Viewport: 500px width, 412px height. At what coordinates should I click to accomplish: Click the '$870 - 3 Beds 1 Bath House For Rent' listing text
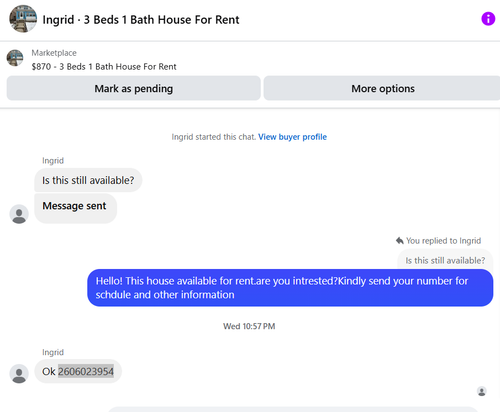(x=104, y=67)
